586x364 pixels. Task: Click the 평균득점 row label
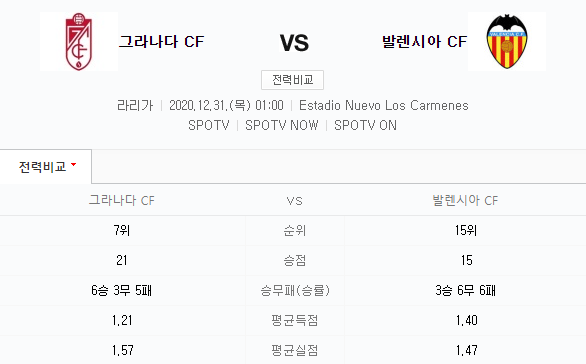point(295,320)
